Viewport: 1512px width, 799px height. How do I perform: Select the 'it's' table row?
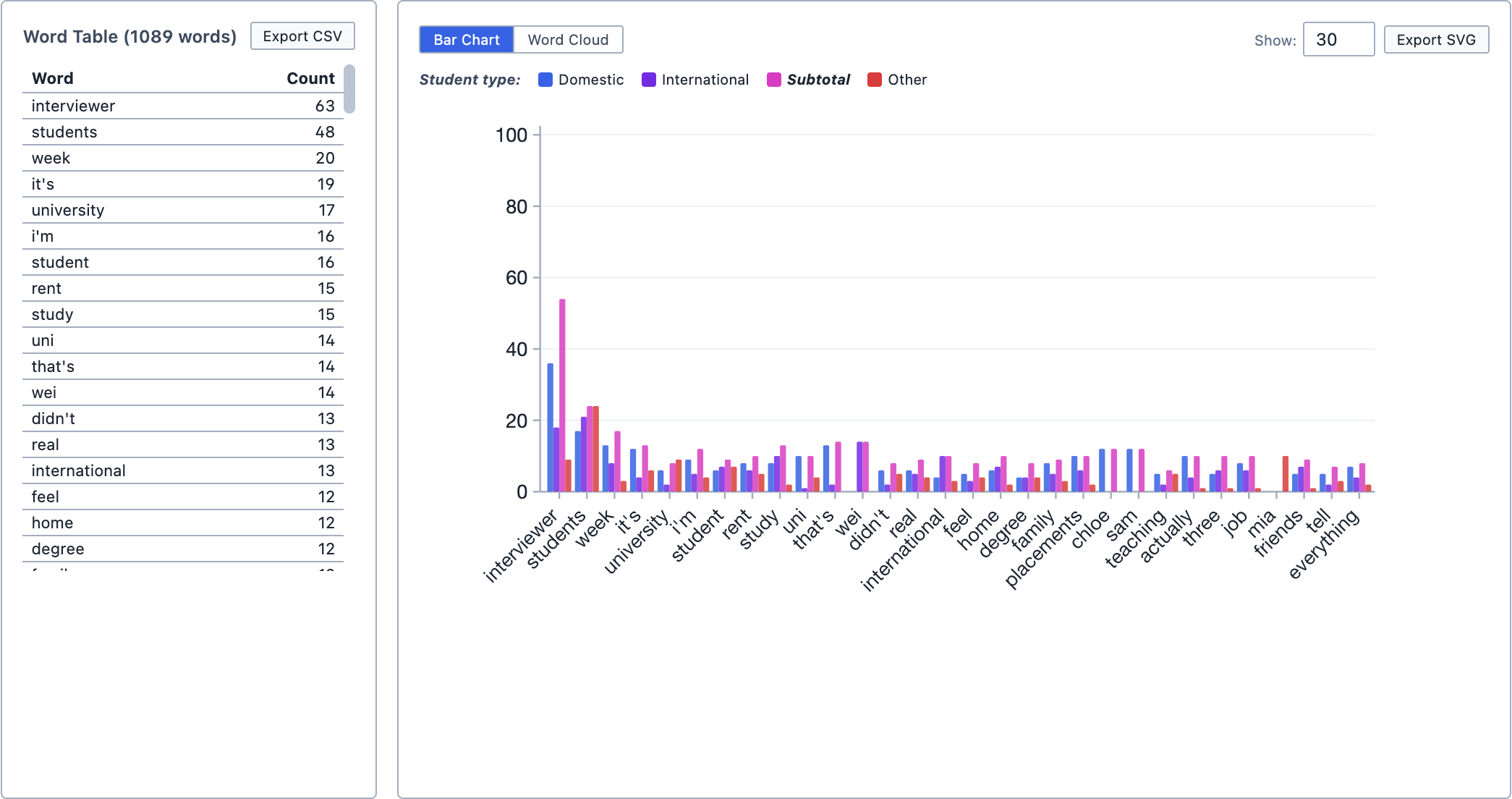tap(183, 184)
